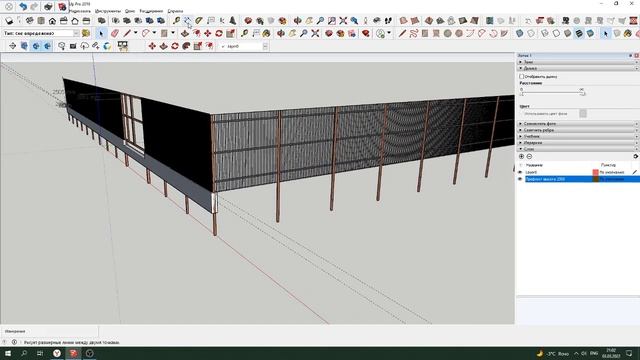Image resolution: width=640 pixels, height=360 pixels.
Task: Open the Window menu
Action: coord(130,11)
